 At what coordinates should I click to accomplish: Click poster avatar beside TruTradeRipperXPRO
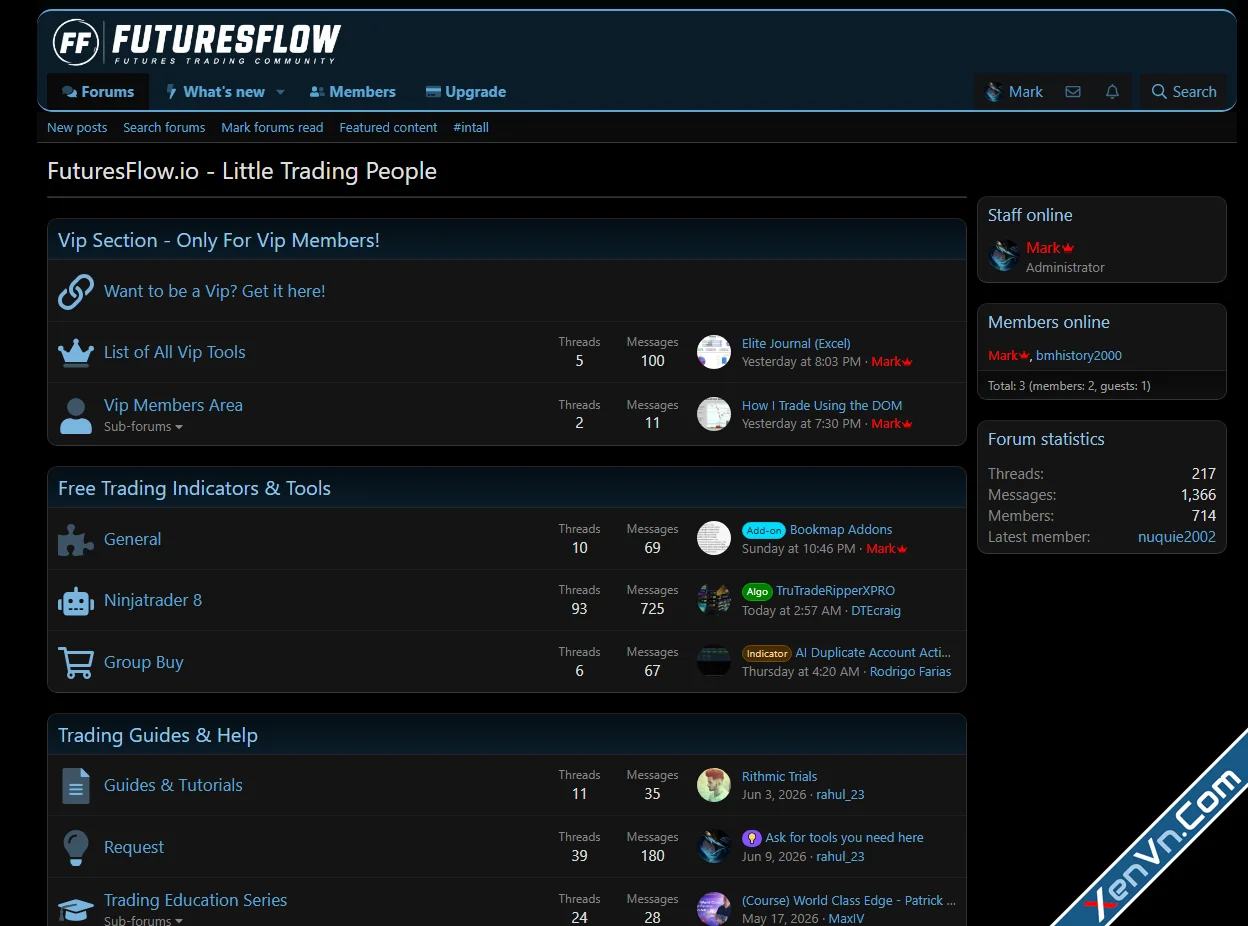714,600
